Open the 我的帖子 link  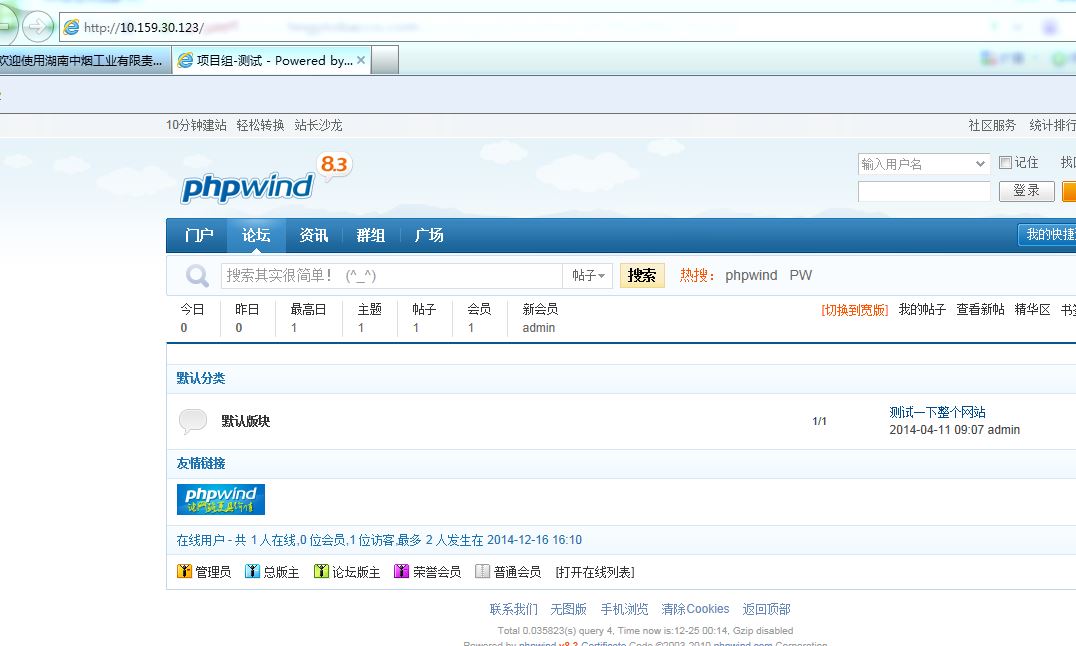tap(922, 310)
